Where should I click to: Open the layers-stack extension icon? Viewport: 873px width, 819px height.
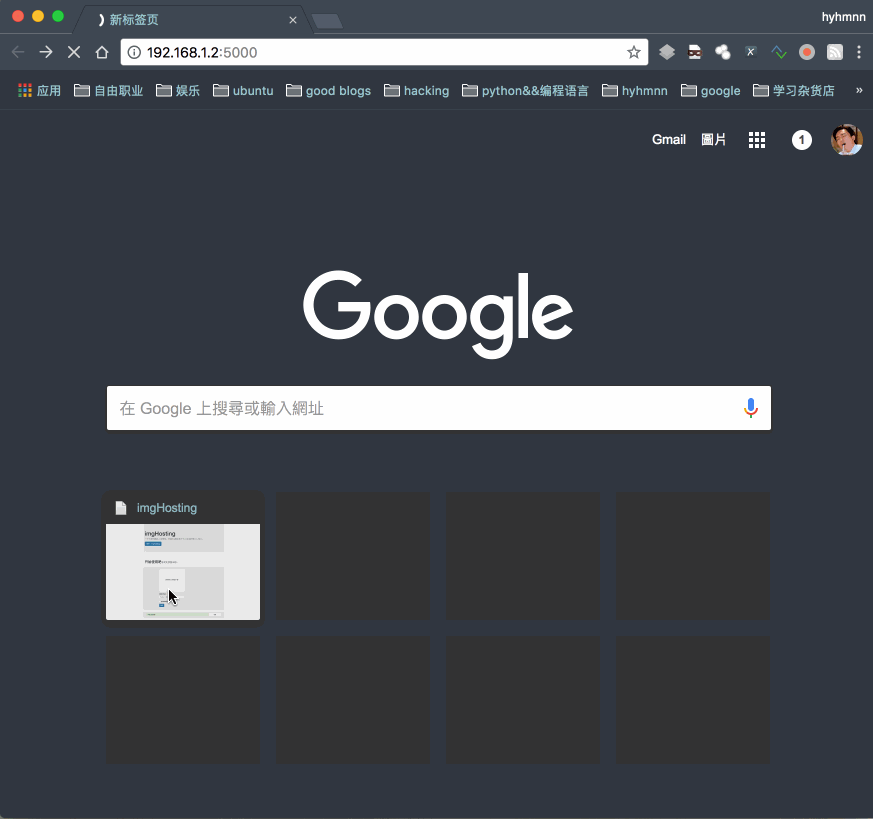pyautogui.click(x=666, y=52)
